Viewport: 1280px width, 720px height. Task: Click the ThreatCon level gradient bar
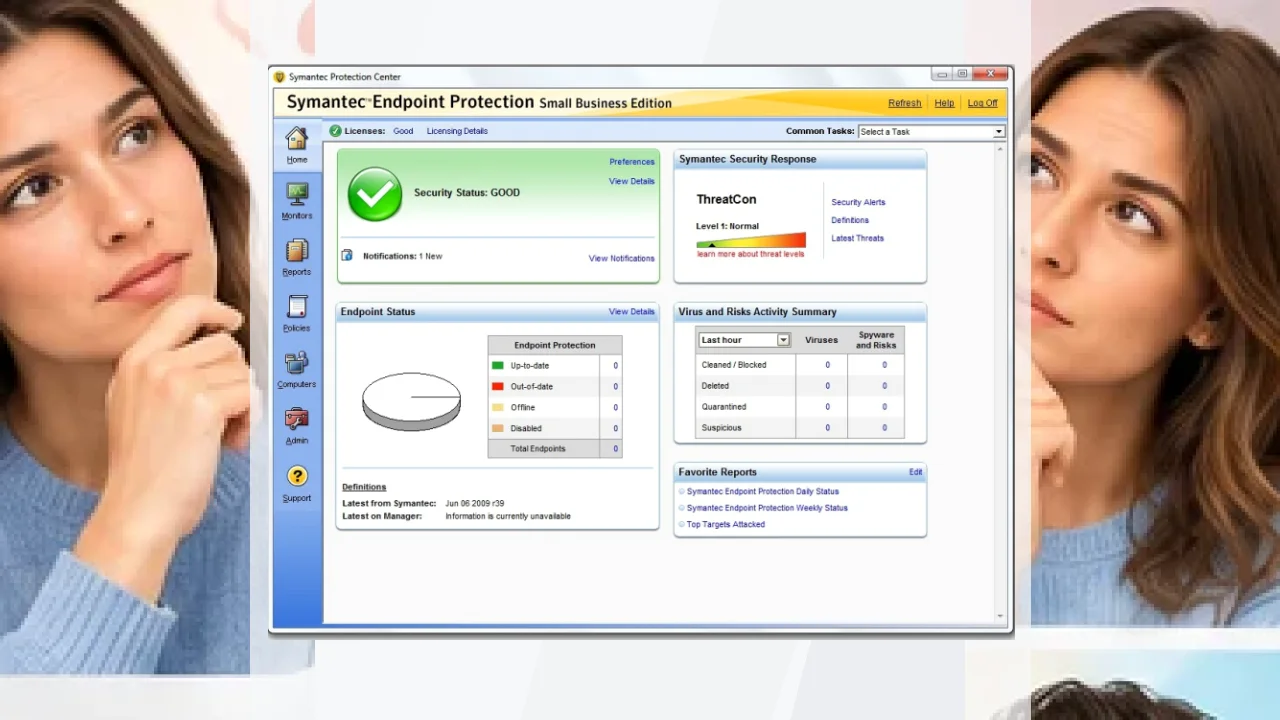click(751, 241)
